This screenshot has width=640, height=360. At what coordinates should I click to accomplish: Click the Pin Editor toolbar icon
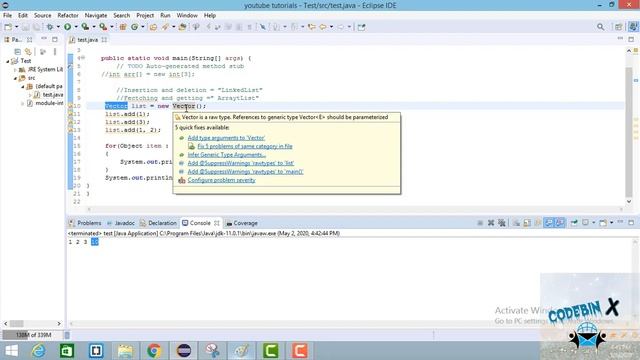point(361,27)
